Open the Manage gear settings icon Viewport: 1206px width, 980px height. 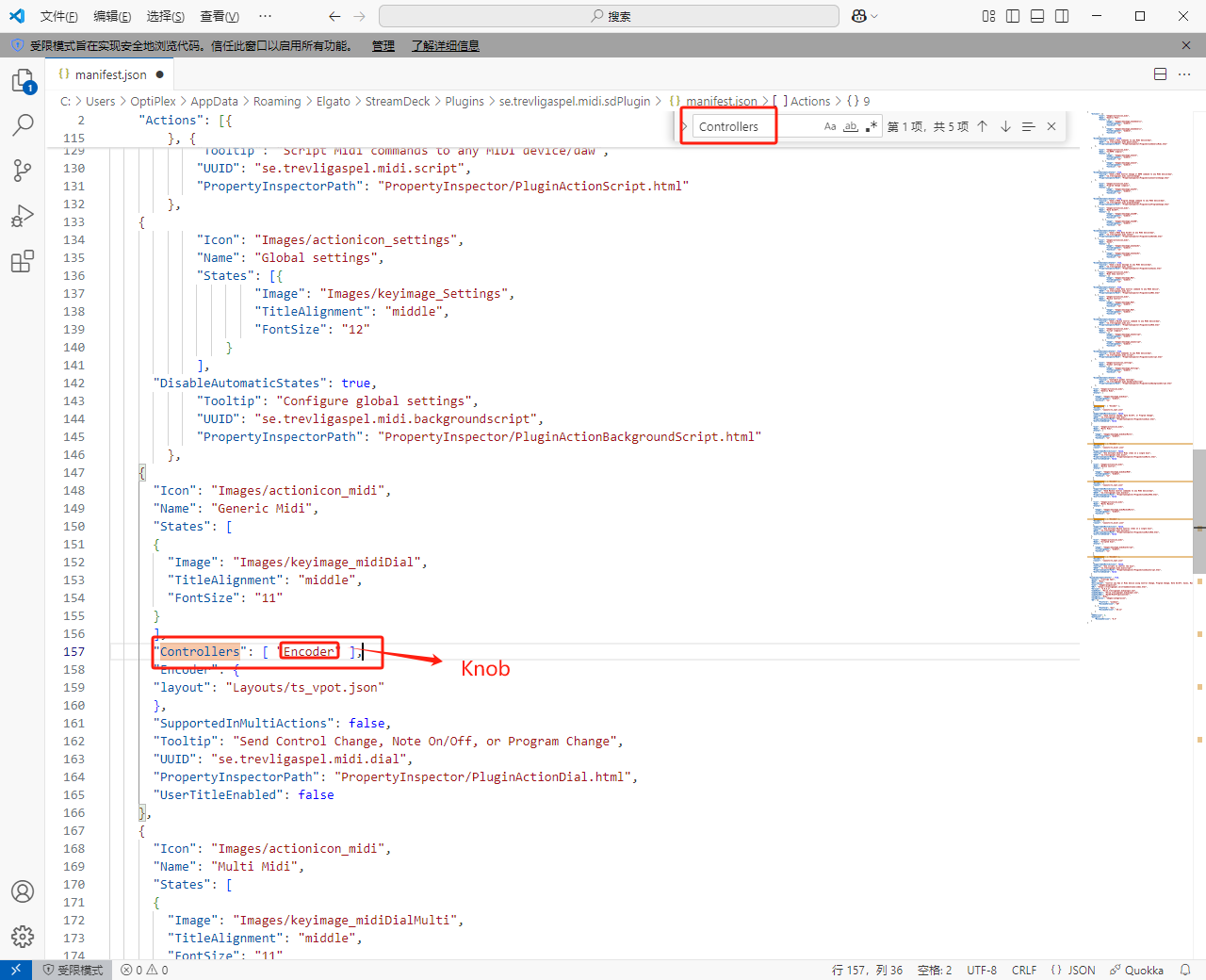click(x=23, y=936)
